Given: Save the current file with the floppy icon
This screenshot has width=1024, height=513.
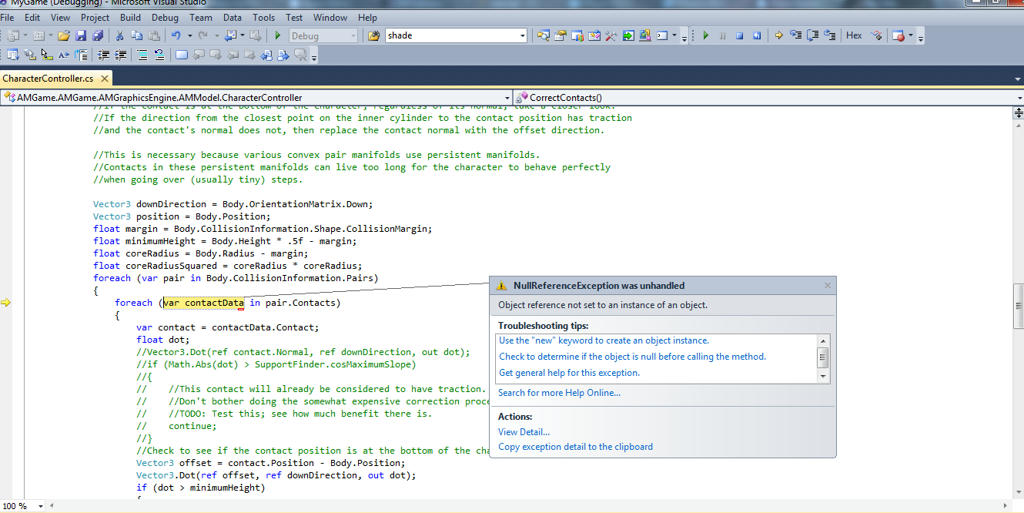Looking at the screenshot, I should [80, 36].
